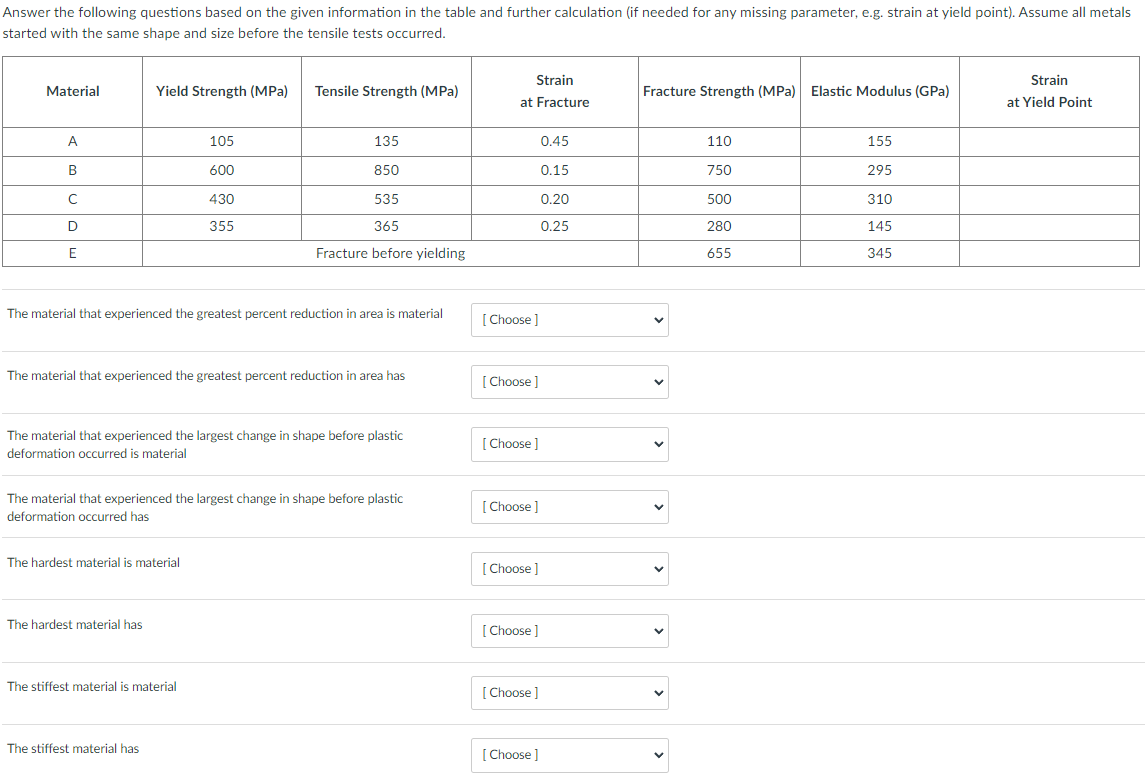Open the stiffest material dropdown

(x=569, y=693)
